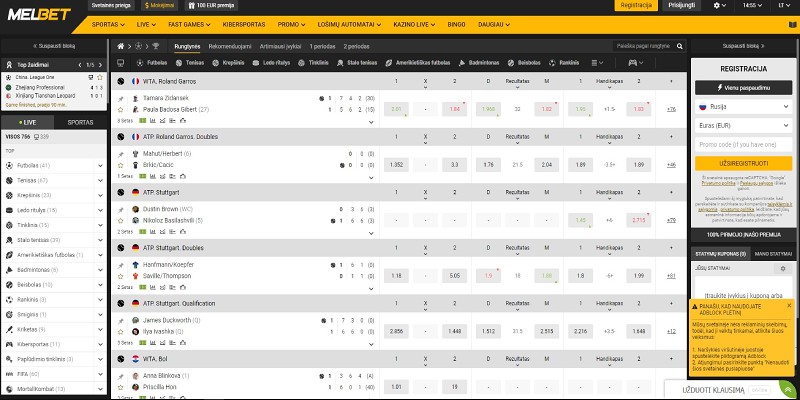Switch to the Rekomenduojami tab
Image resolution: width=800 pixels, height=400 pixels.
click(230, 46)
